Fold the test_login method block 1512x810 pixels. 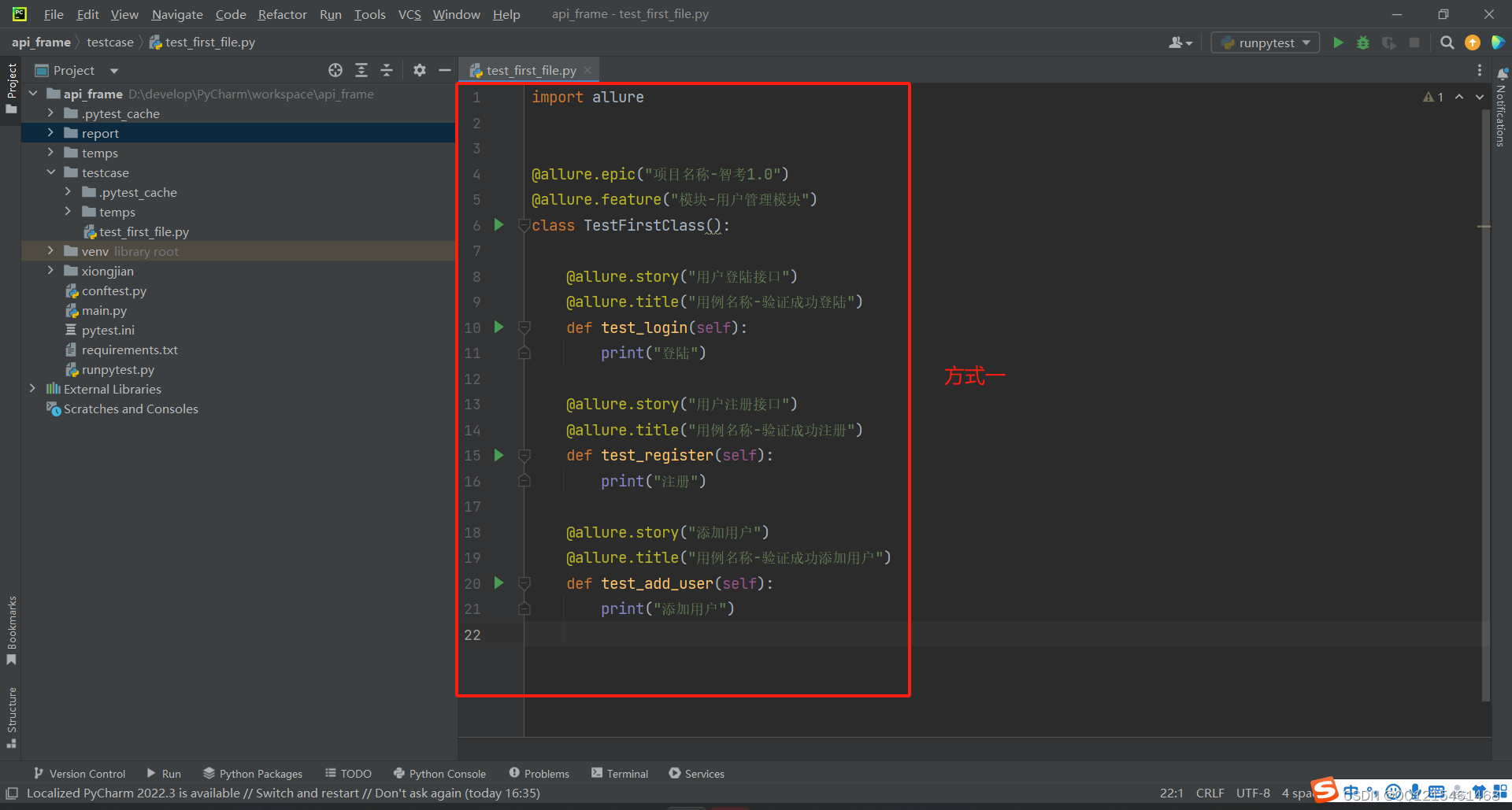point(524,327)
